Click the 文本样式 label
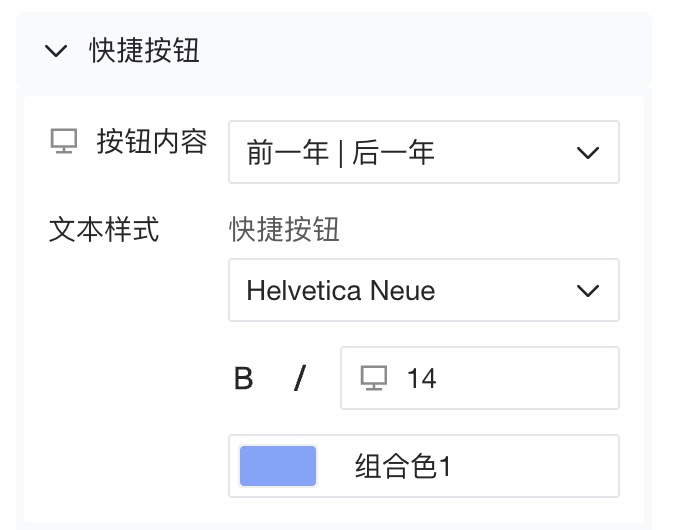 point(104,230)
